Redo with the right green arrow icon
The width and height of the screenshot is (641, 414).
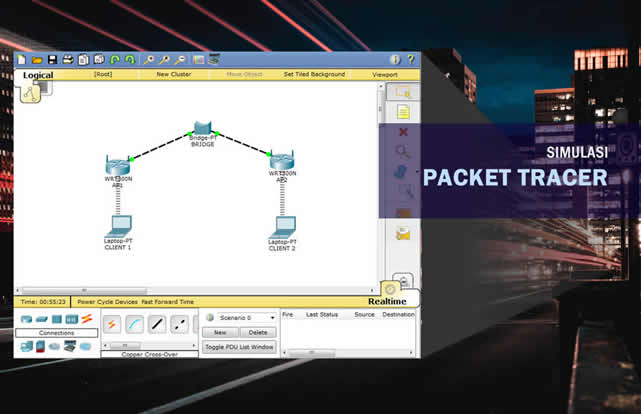(130, 60)
